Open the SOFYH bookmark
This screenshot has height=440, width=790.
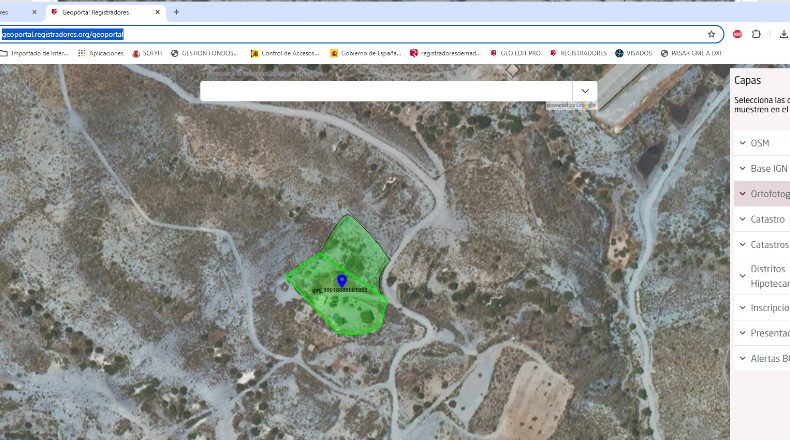click(147, 53)
